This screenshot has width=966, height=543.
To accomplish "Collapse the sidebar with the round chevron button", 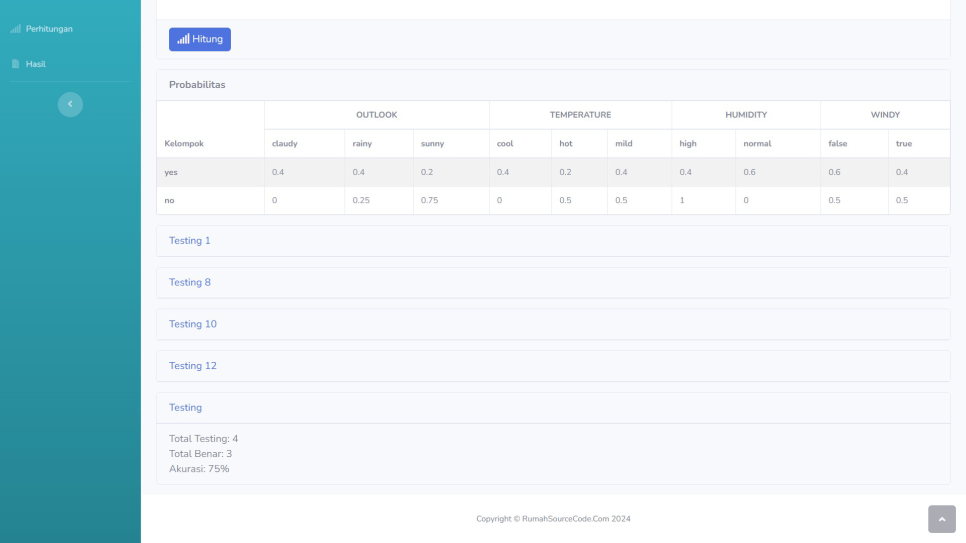I will [70, 104].
